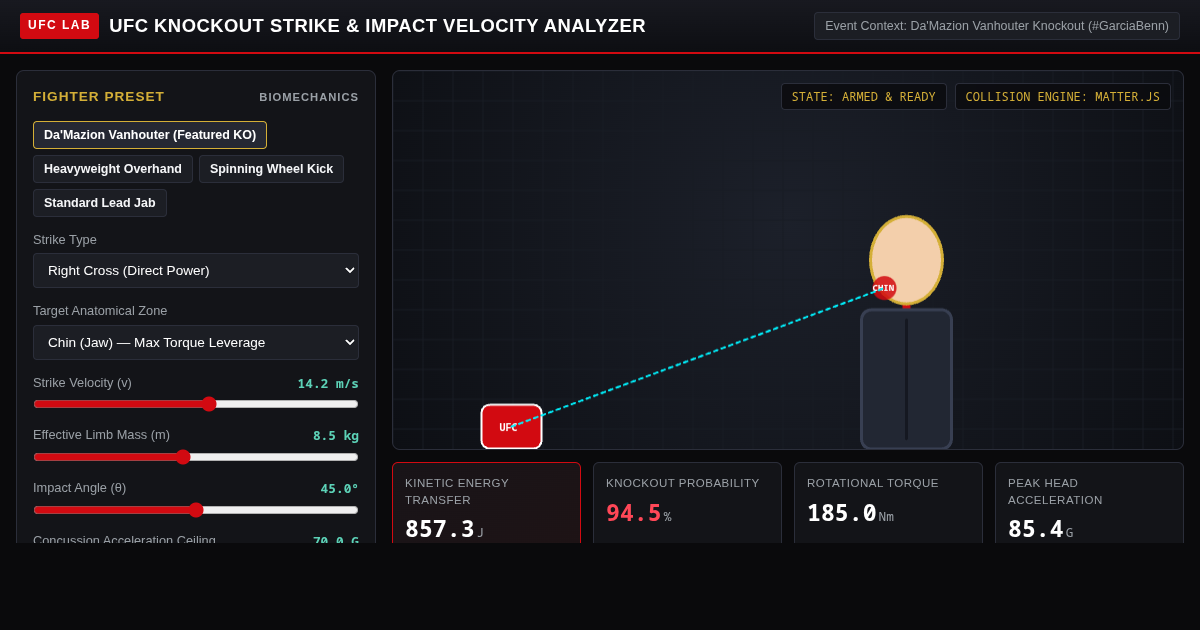Click the COLLISION ENGINE: MATTER.JS badge
1200x630 pixels.
tap(1063, 97)
